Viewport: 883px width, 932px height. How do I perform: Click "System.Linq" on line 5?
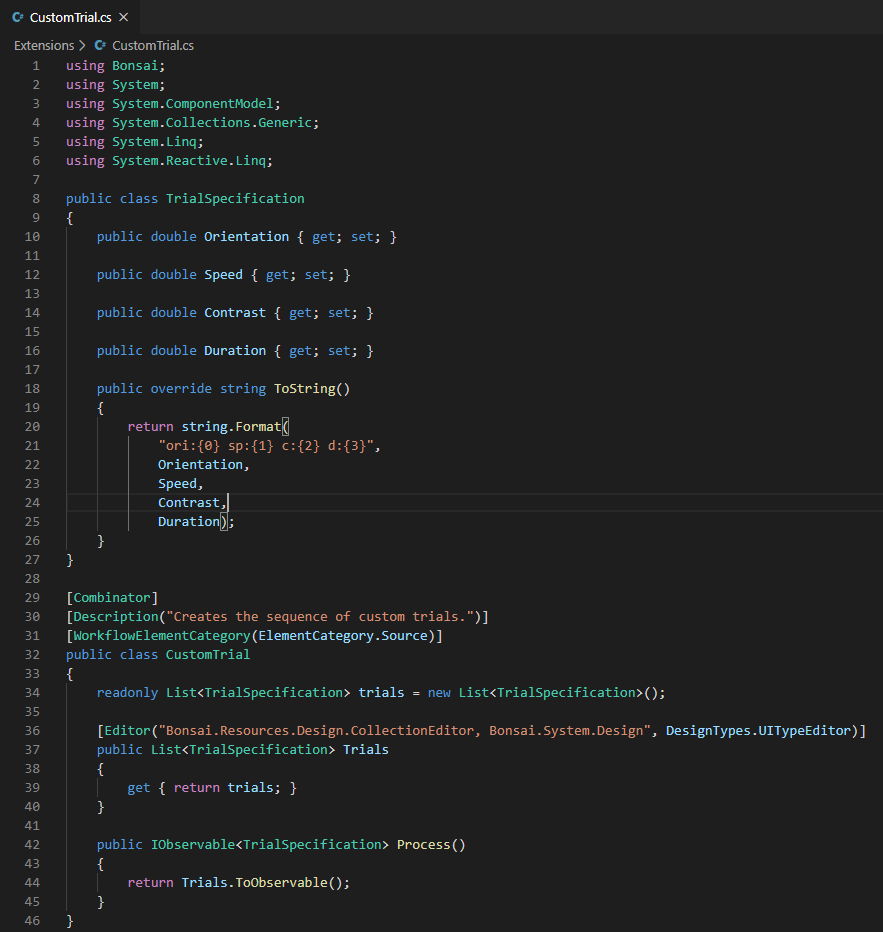click(154, 141)
